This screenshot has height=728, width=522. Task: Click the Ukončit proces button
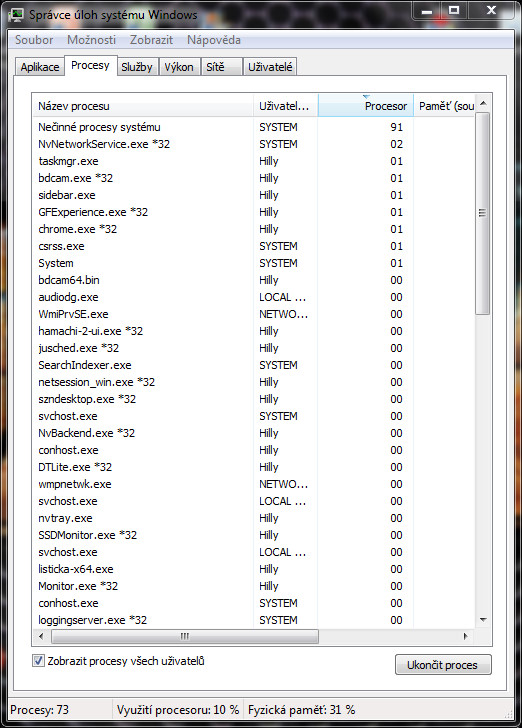(443, 665)
